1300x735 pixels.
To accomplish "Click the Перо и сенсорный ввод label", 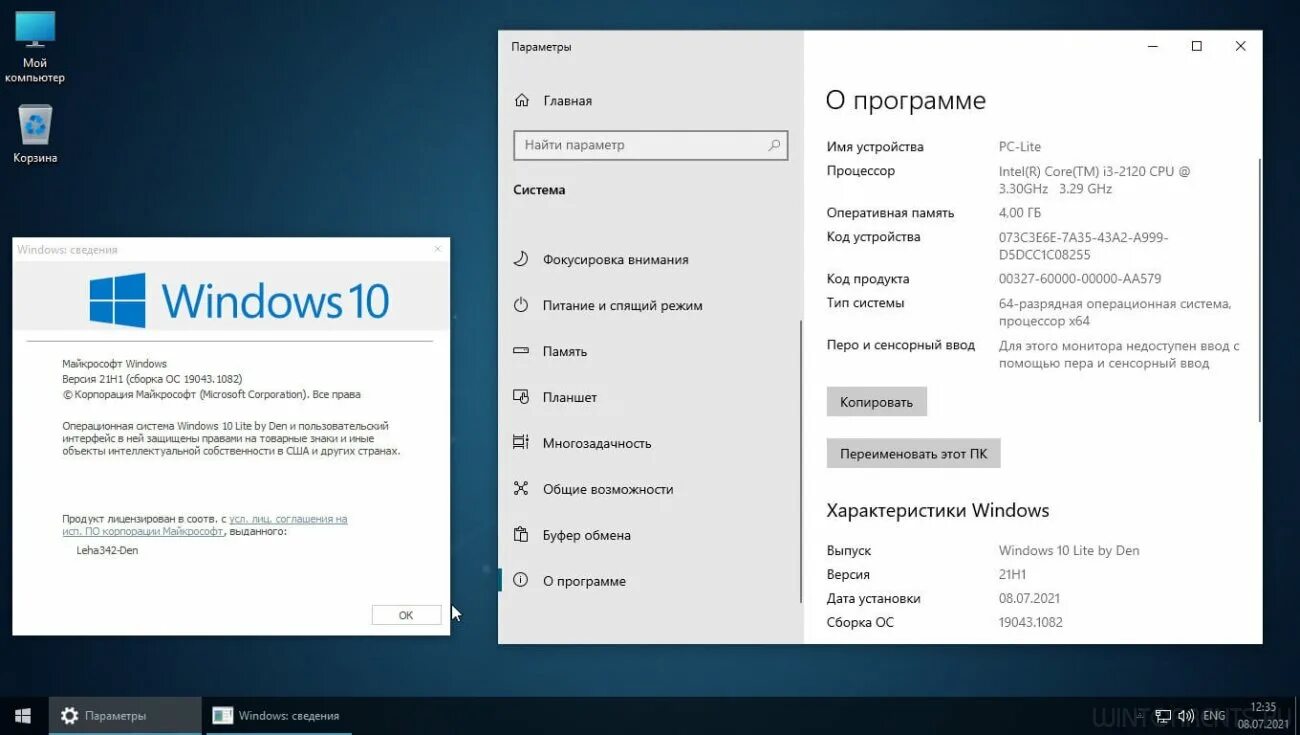I will (x=901, y=345).
